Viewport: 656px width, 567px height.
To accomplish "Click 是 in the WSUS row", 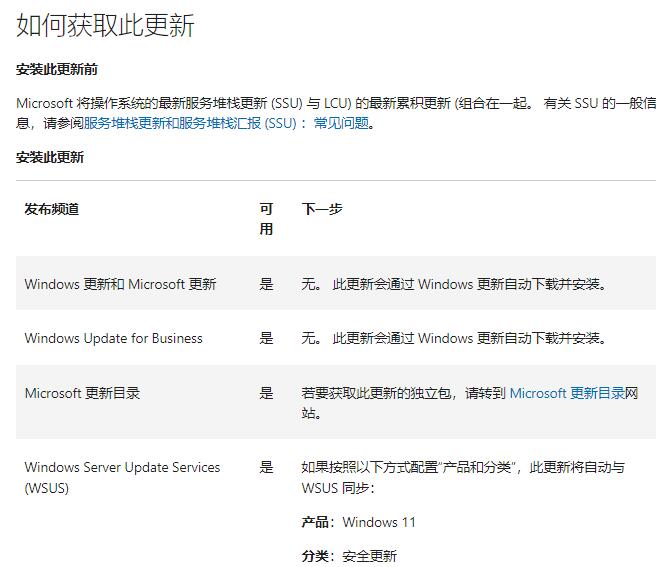I will [x=266, y=467].
